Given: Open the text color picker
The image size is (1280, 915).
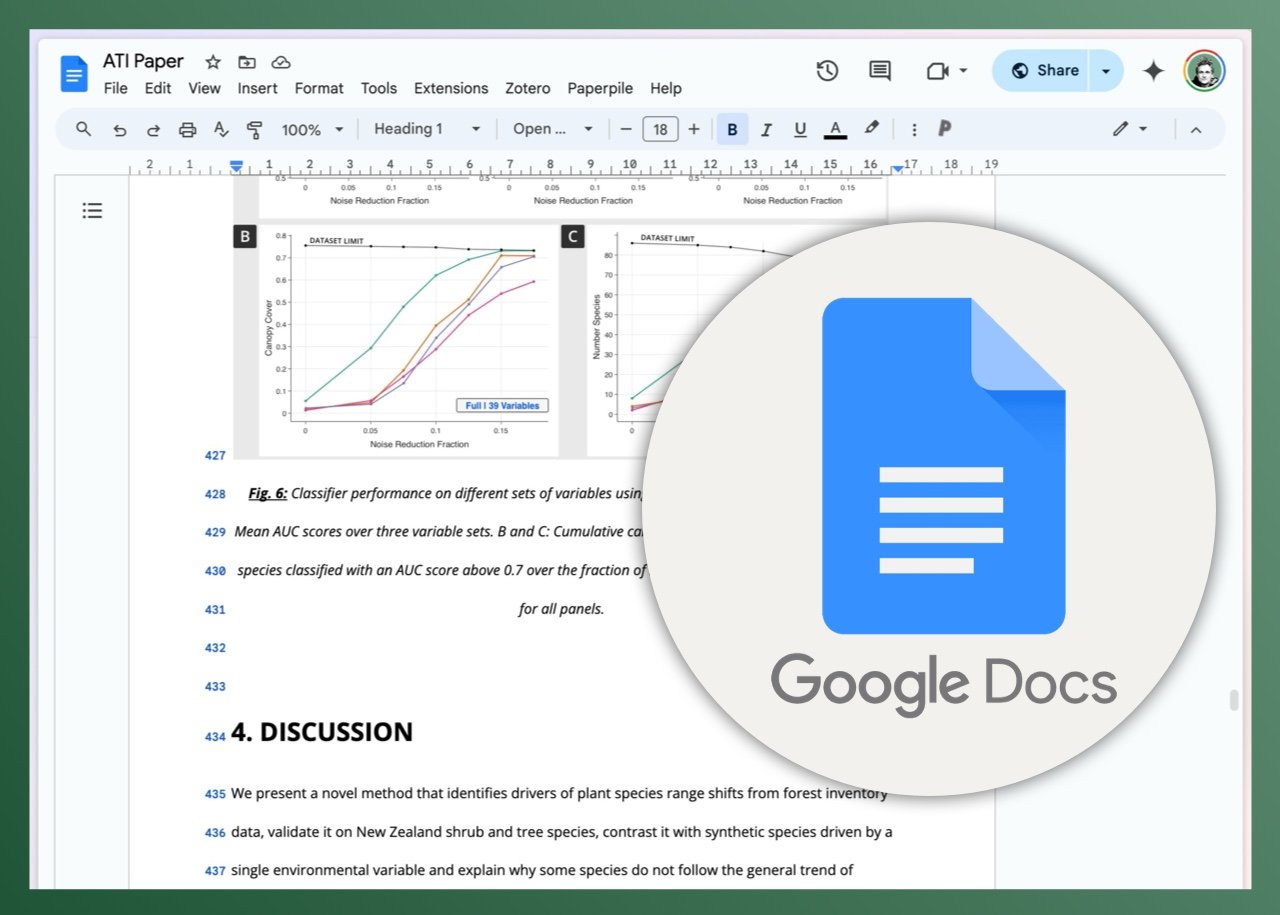Looking at the screenshot, I should point(835,129).
